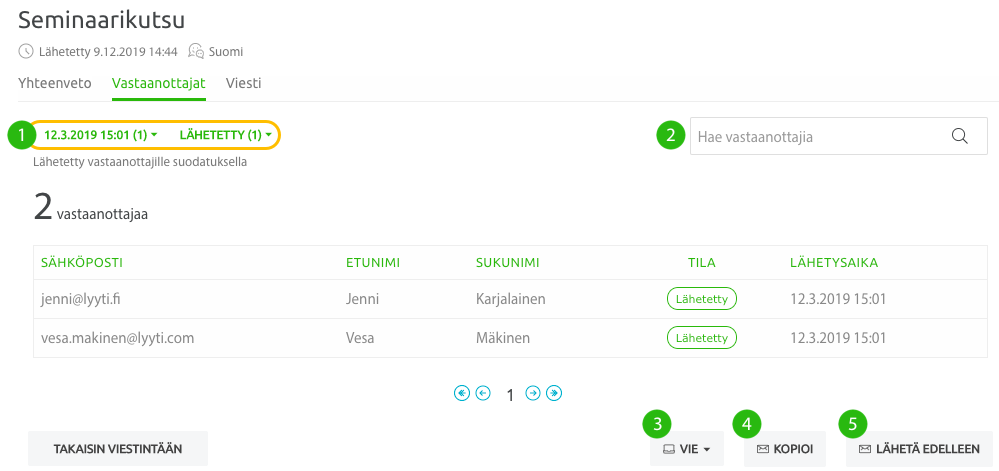999x471 pixels.
Task: Go to the first page arrow icon
Action: coord(462,393)
